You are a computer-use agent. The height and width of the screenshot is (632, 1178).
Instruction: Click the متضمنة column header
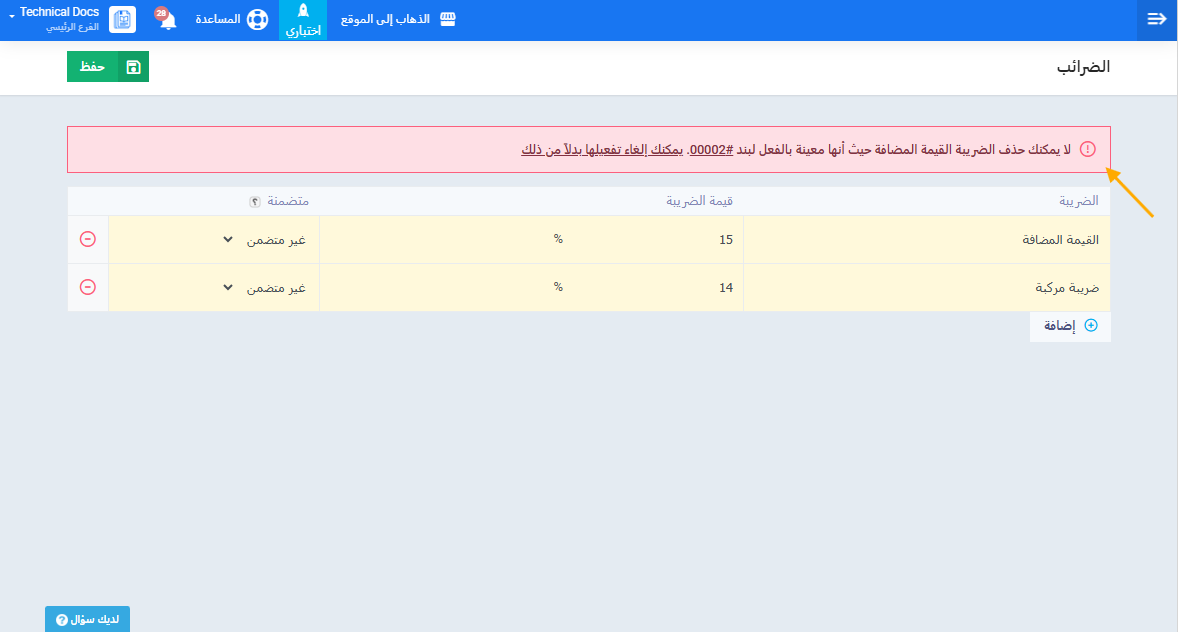tap(288, 201)
